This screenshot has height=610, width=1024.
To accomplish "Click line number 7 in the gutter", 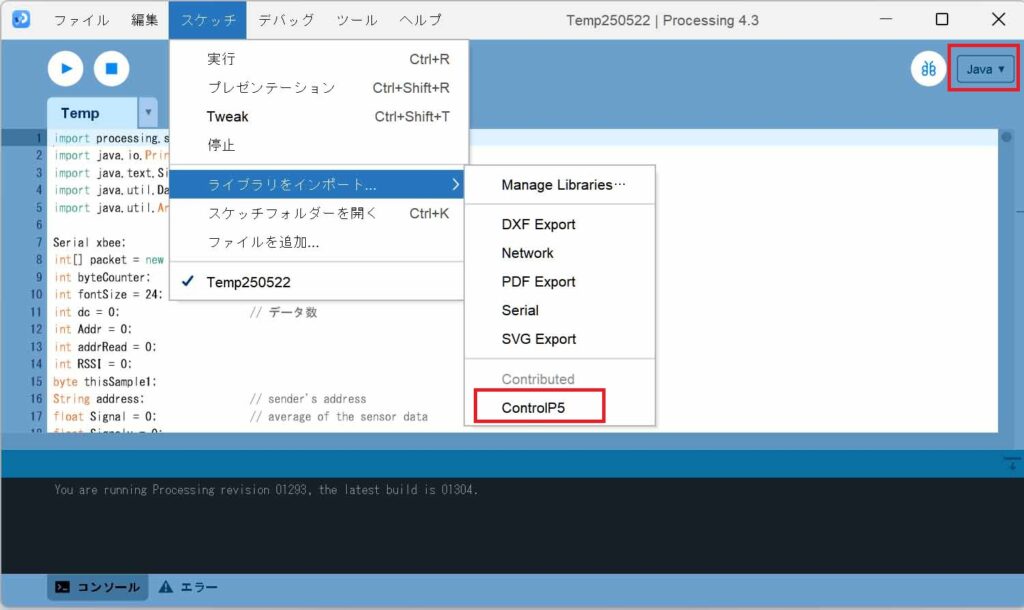I will click(39, 242).
